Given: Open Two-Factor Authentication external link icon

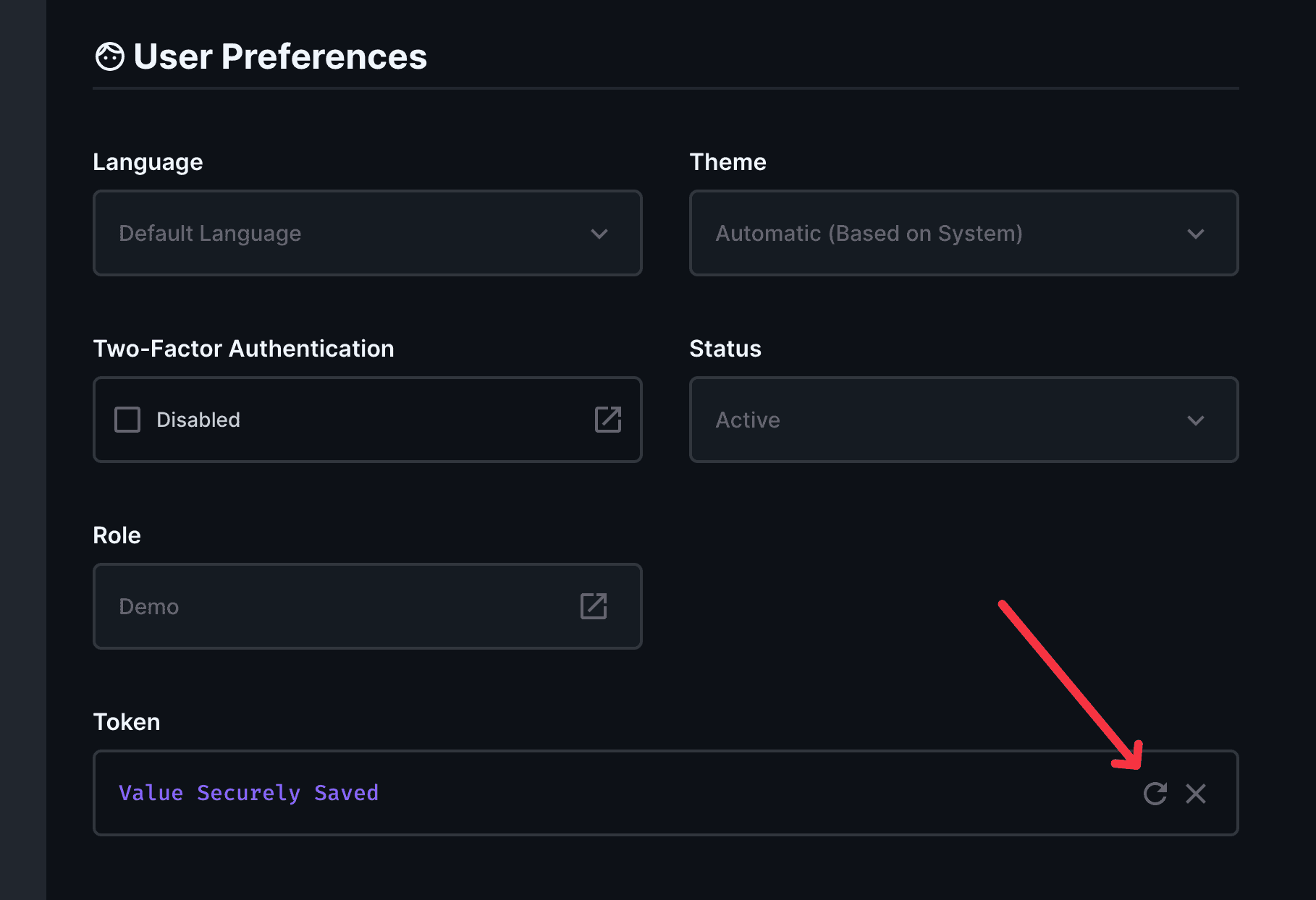Looking at the screenshot, I should (608, 420).
